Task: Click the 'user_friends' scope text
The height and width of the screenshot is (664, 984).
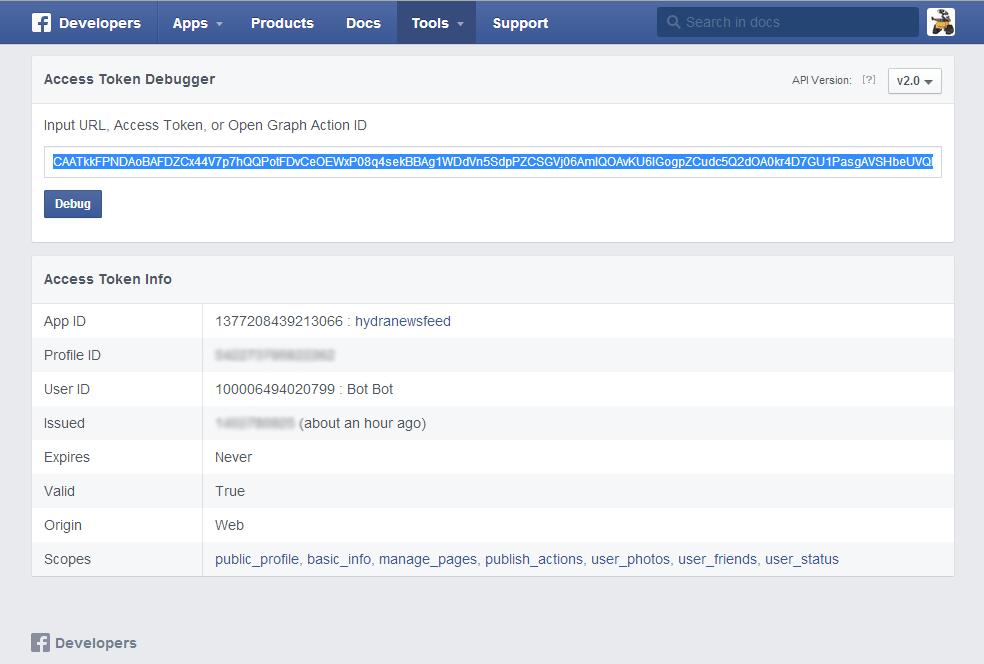Action: click(717, 559)
